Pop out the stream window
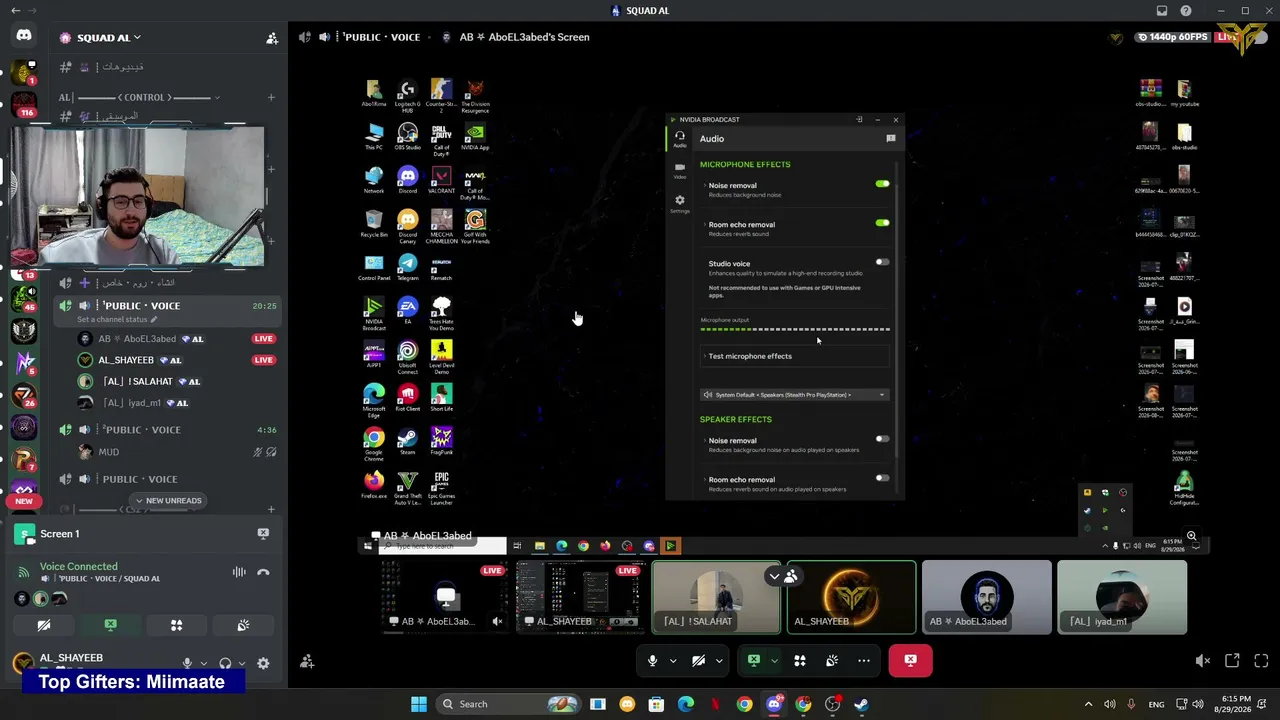Viewport: 1280px width, 720px height. pyautogui.click(x=1232, y=661)
